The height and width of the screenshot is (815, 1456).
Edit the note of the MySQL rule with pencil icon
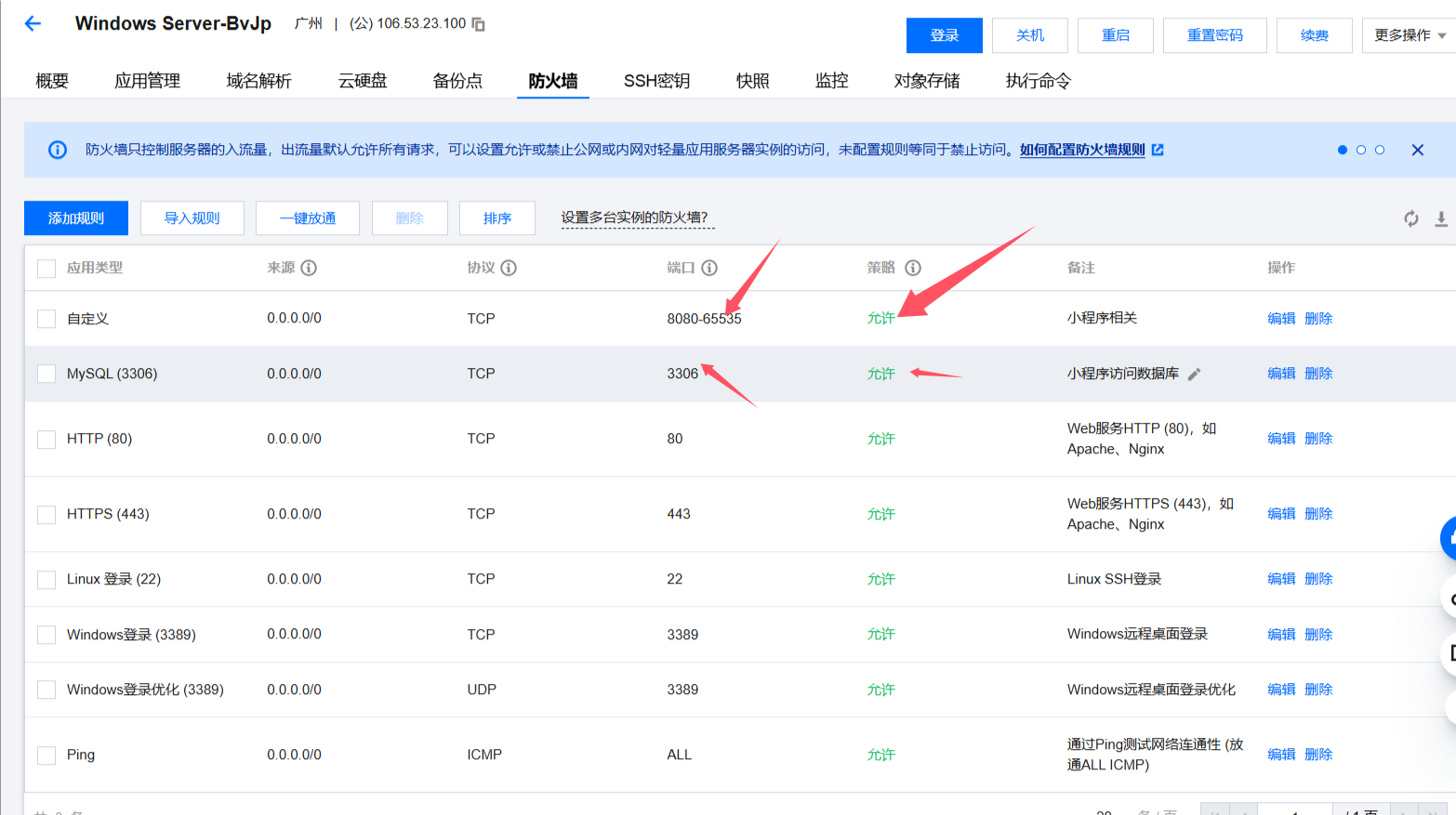click(1195, 374)
